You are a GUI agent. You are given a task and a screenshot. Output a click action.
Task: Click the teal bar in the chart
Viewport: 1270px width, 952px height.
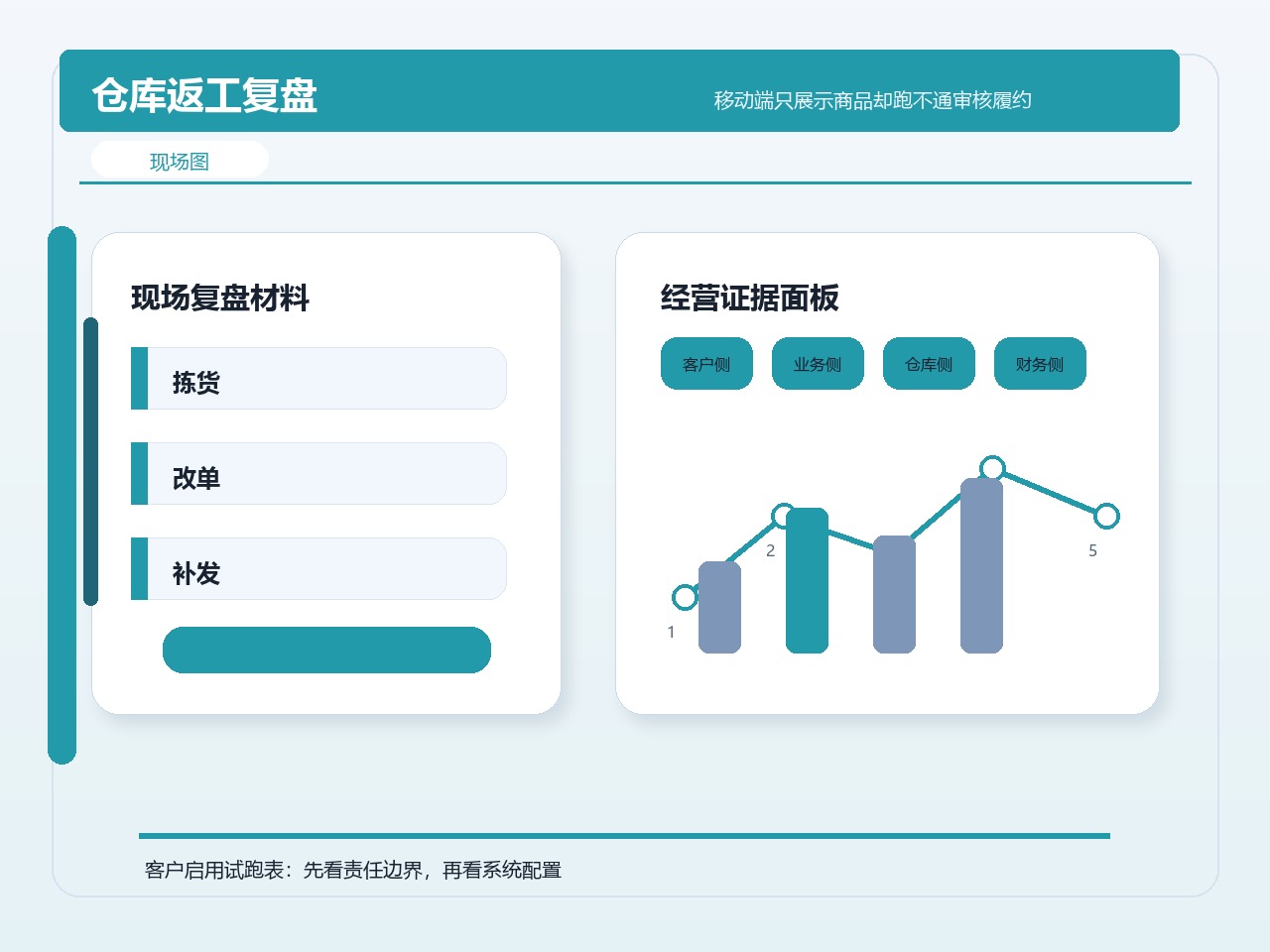807,581
